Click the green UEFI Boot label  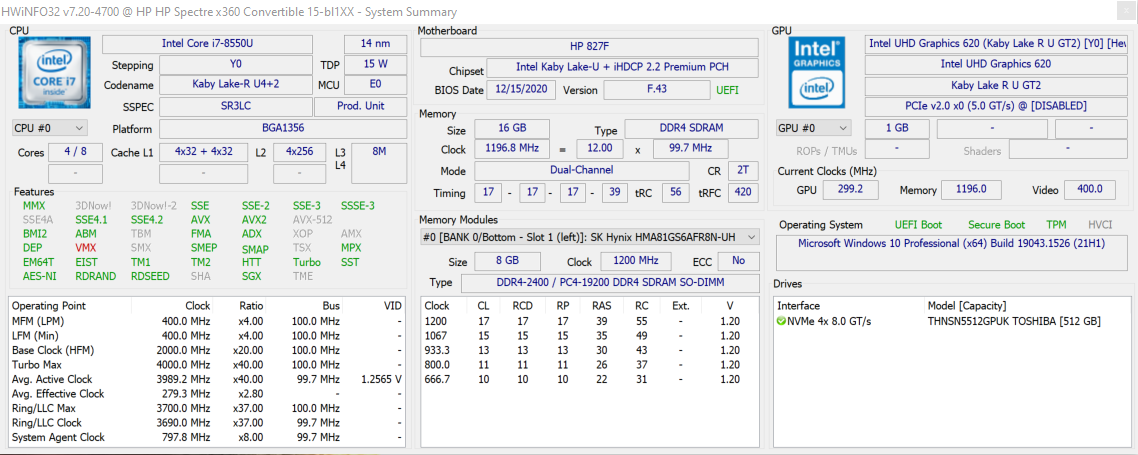click(919, 225)
